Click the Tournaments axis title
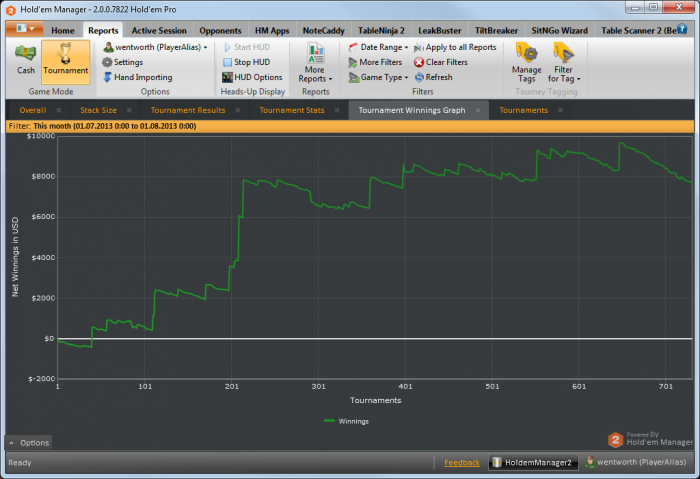700x479 pixels. (375, 400)
